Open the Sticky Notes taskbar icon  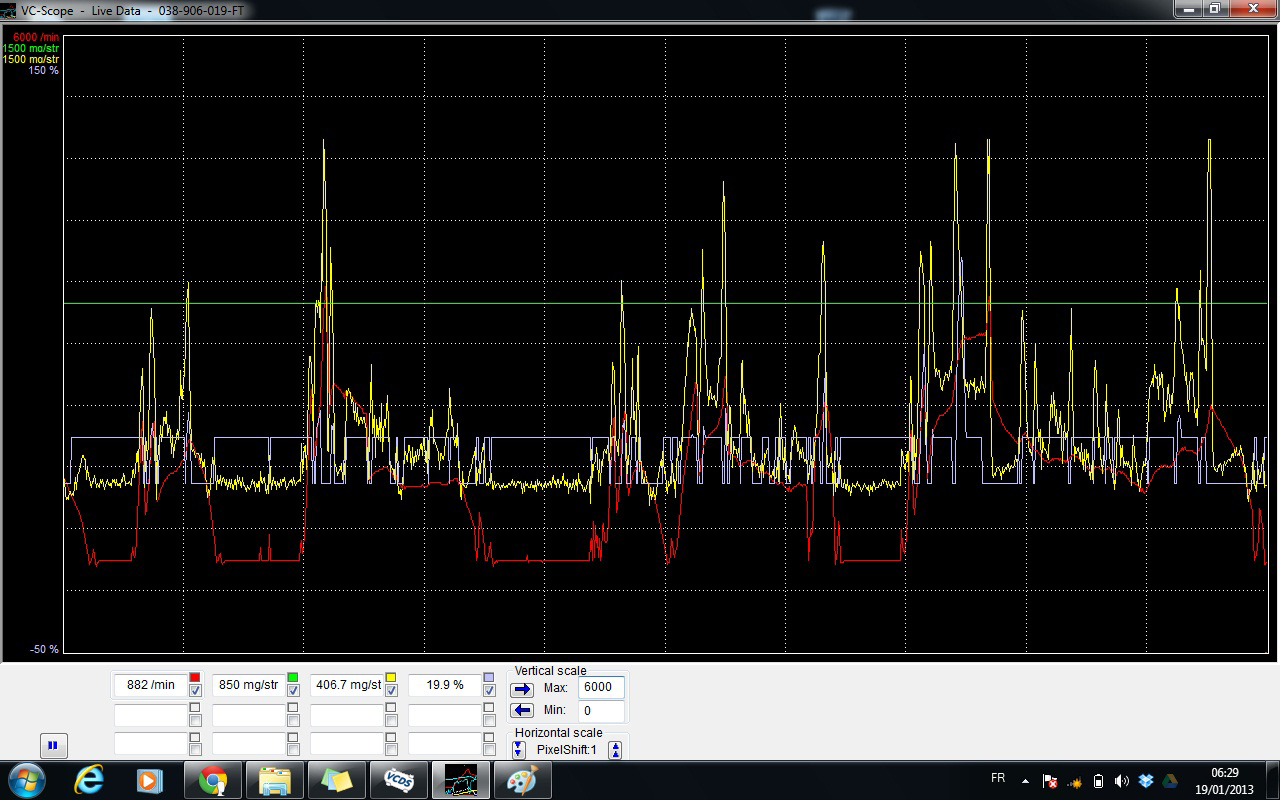[x=336, y=780]
